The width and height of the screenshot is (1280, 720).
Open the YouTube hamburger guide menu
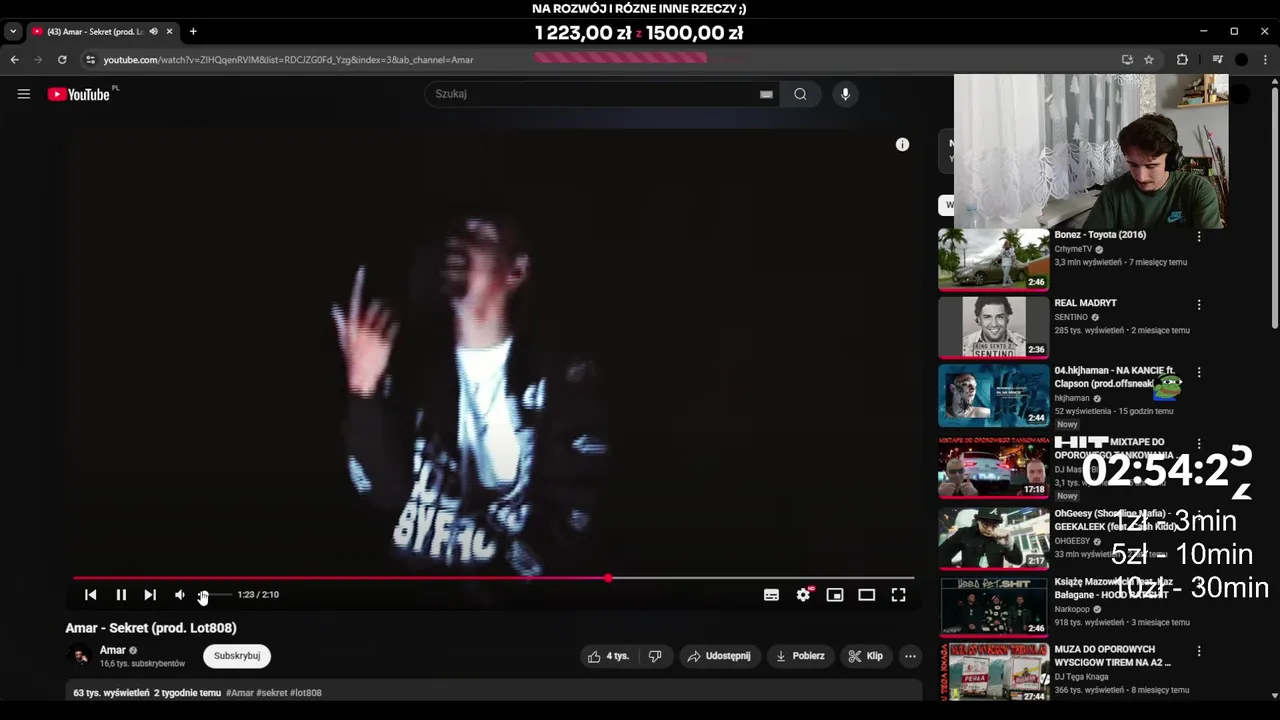coord(24,94)
